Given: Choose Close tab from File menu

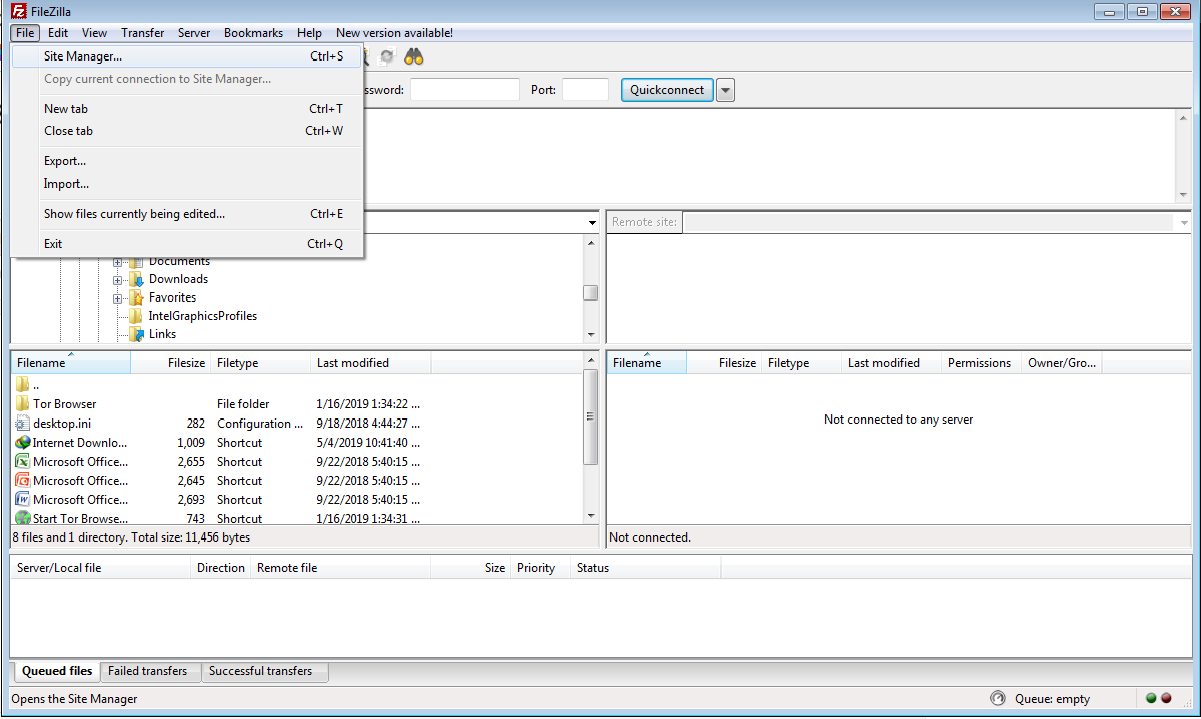Looking at the screenshot, I should (x=187, y=131).
